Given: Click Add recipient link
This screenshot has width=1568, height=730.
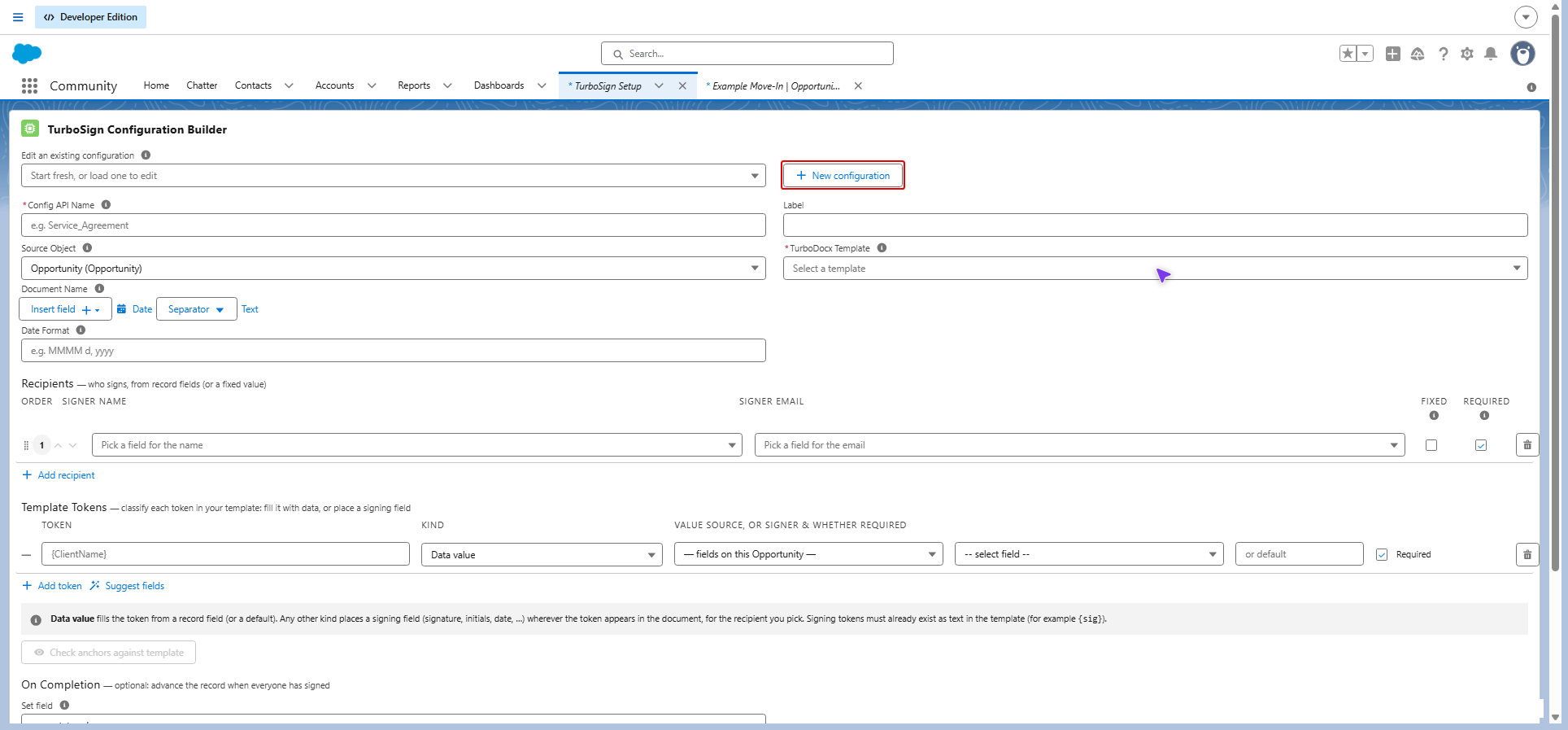Looking at the screenshot, I should [59, 475].
